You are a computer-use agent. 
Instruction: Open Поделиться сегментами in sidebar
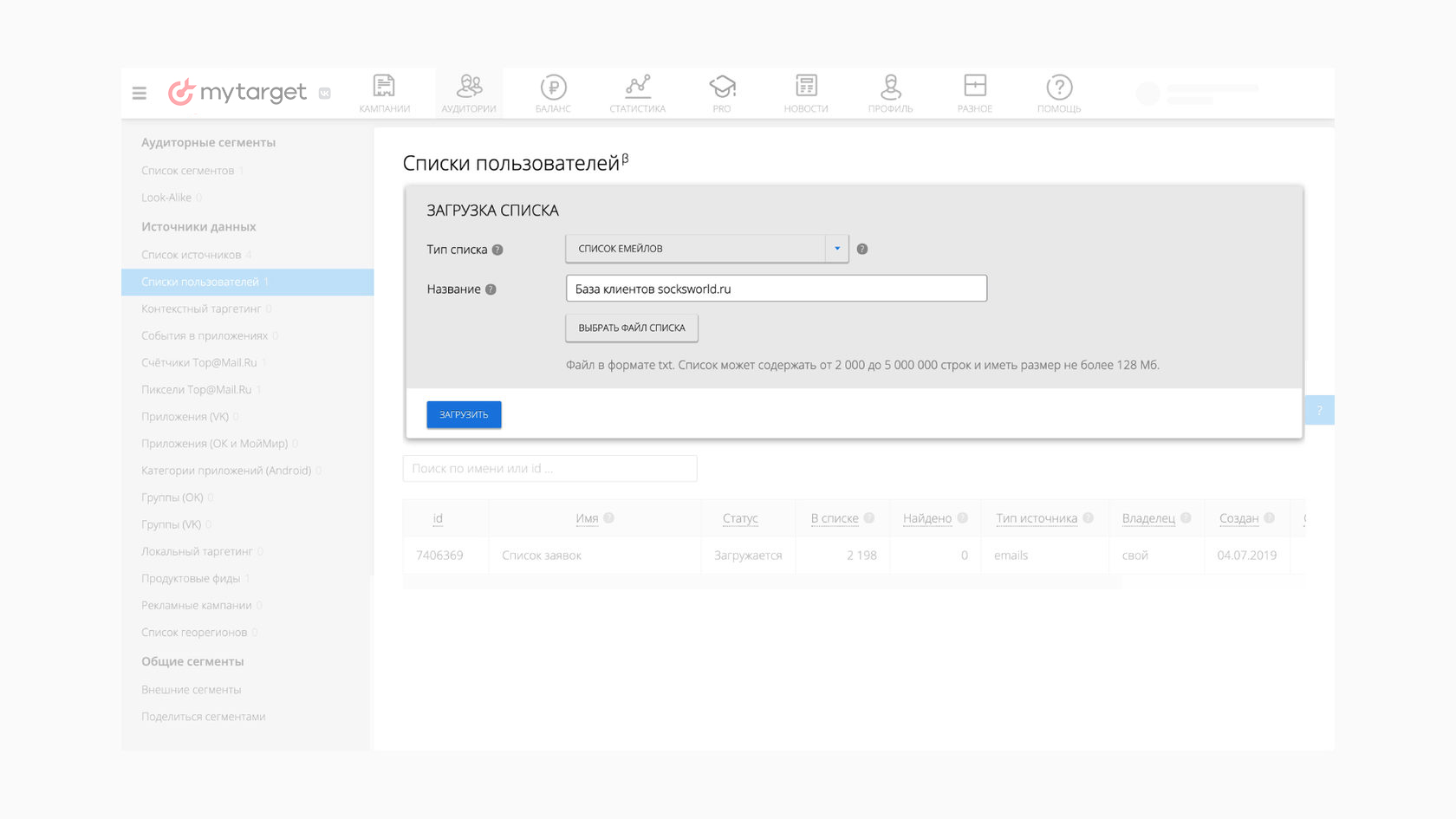(204, 717)
